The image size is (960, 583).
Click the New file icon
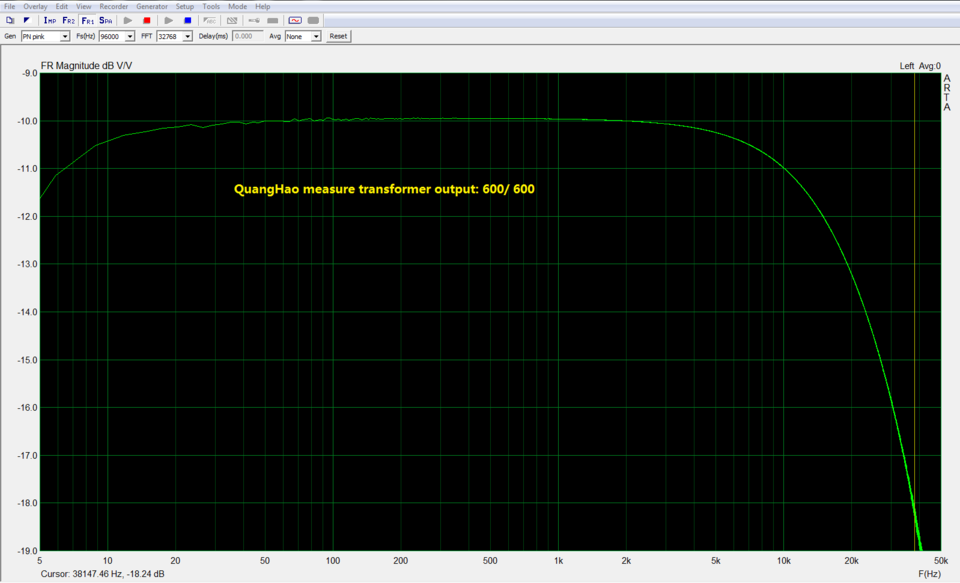pos(10,20)
